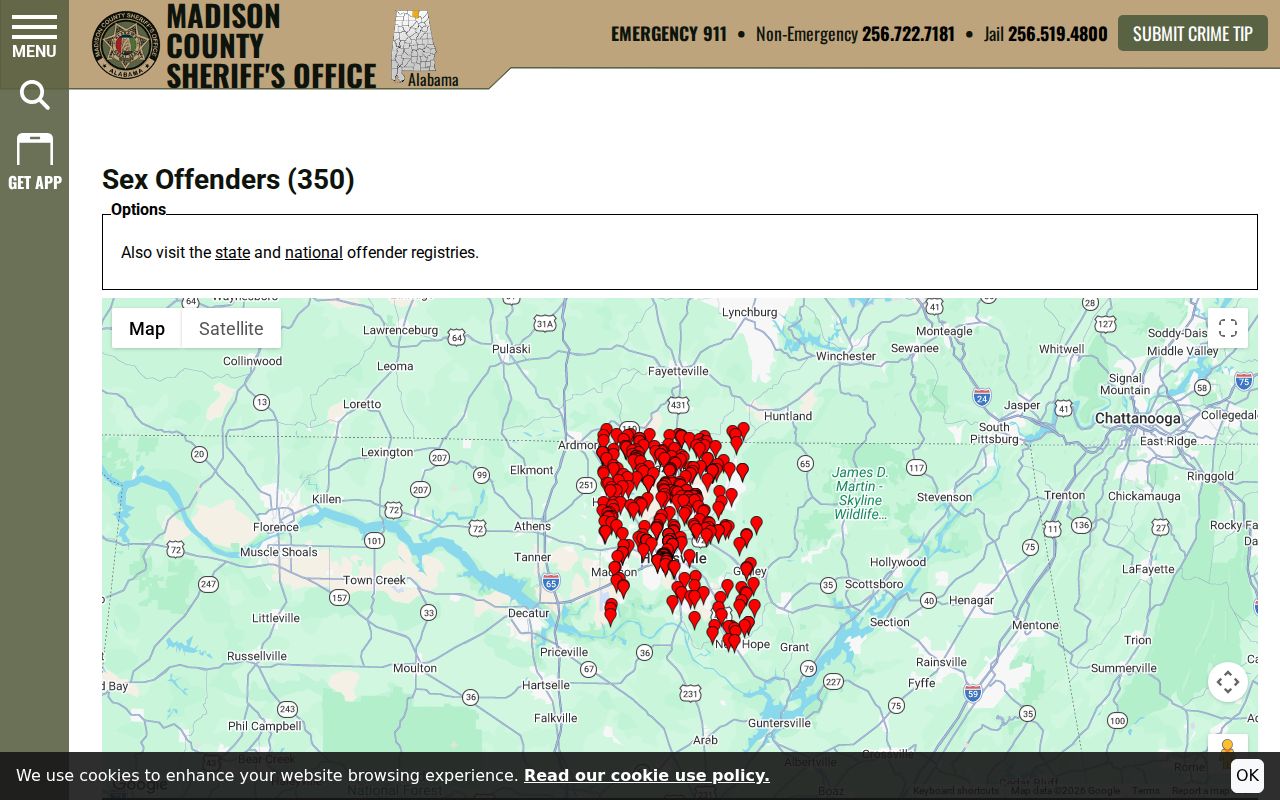Read our cookie use policy link
The height and width of the screenshot is (800, 1280).
[x=647, y=775]
